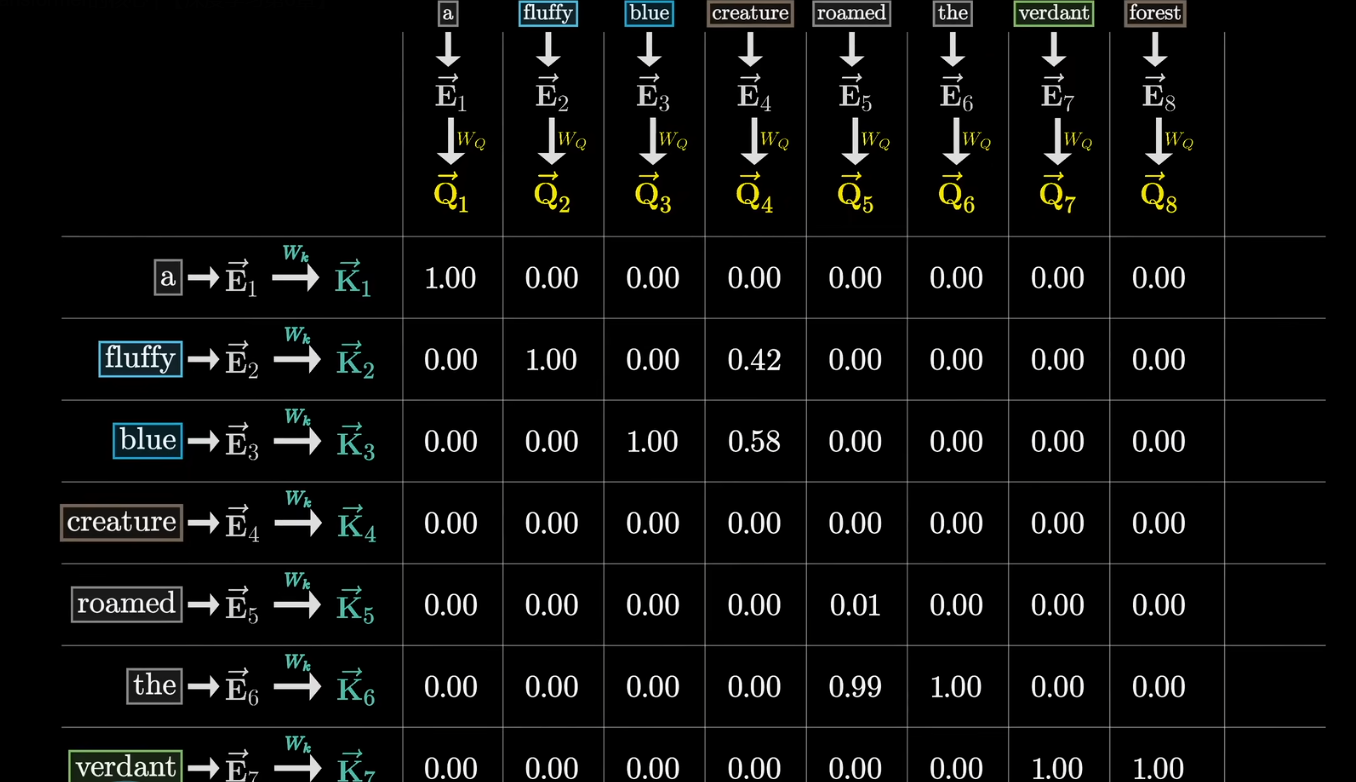This screenshot has width=1356, height=782.
Task: Click the E4 embedding beside the K4 row
Action: tap(241, 524)
